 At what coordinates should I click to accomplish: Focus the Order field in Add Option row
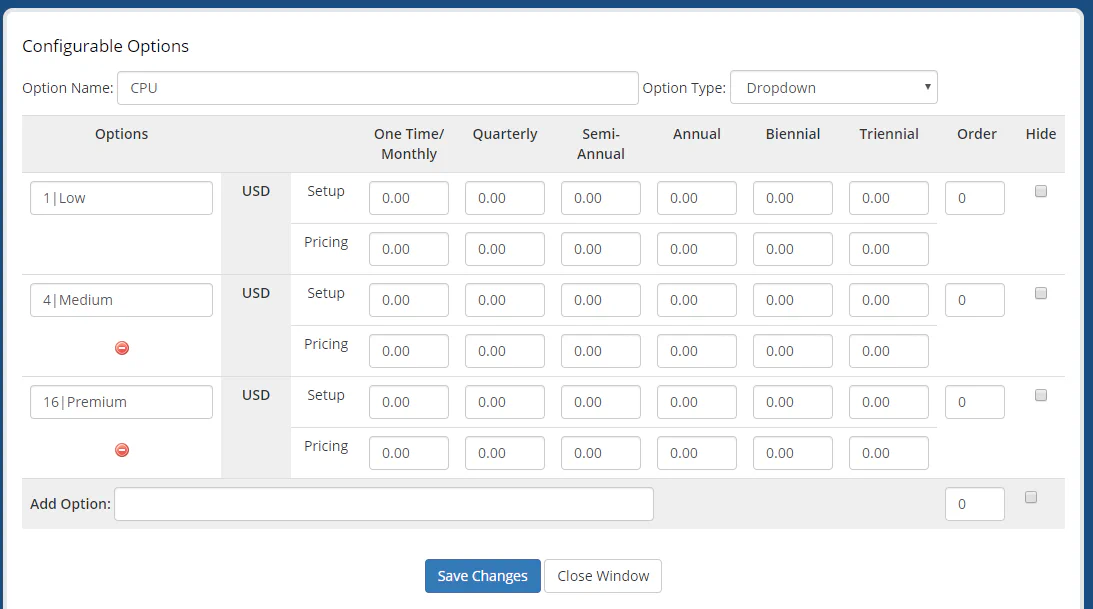click(x=974, y=505)
